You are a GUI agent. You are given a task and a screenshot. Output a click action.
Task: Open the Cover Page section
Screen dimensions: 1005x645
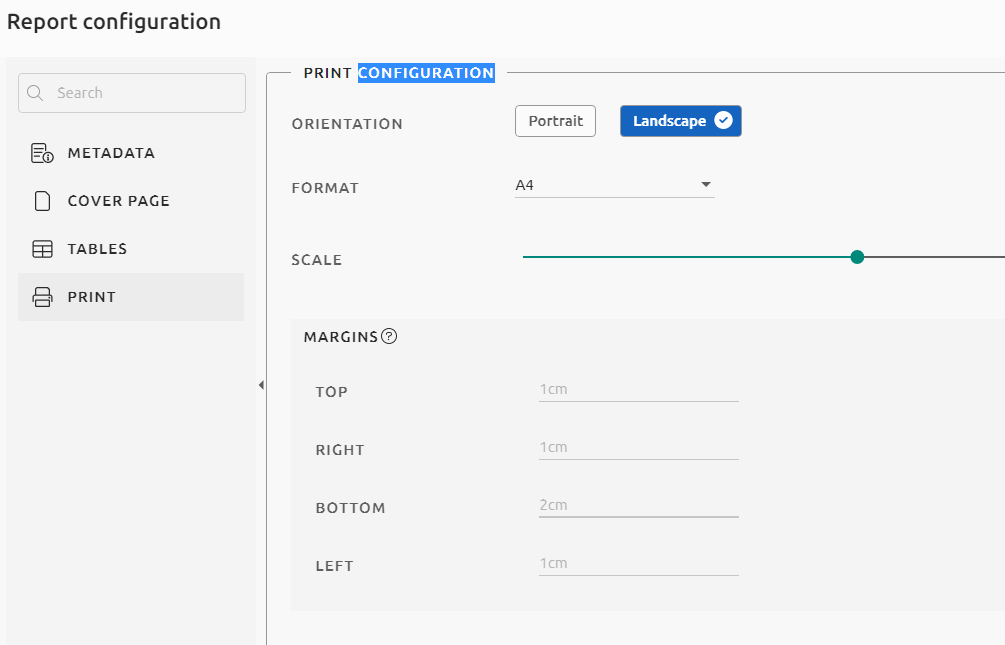131,201
